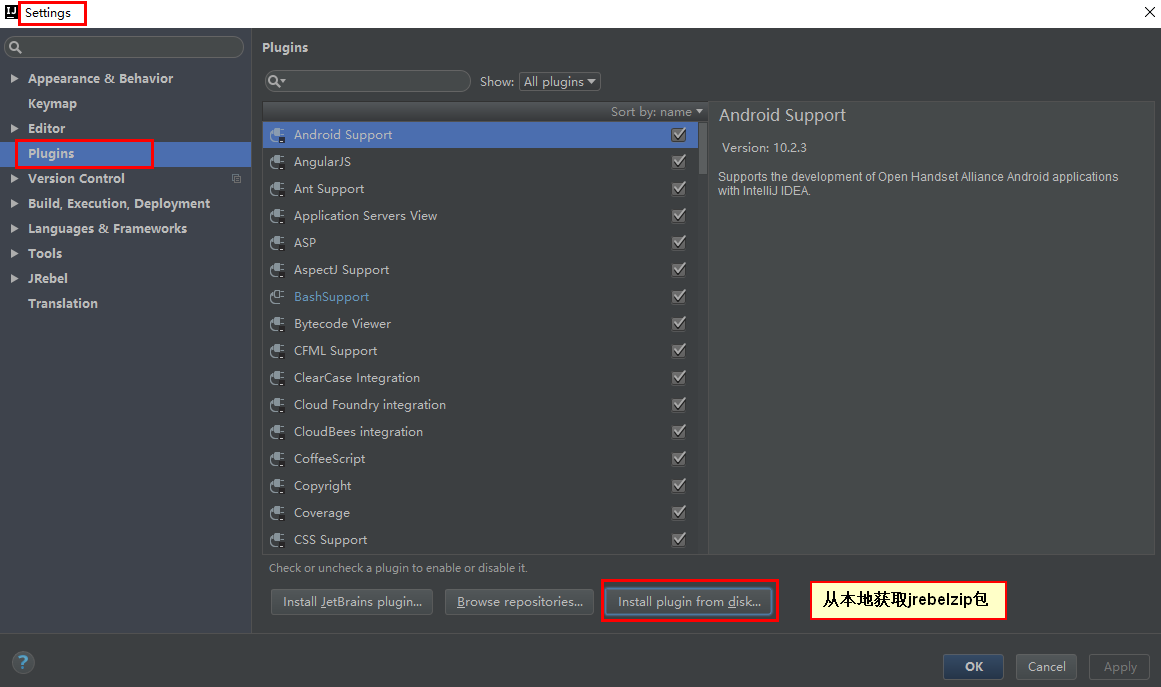The height and width of the screenshot is (687, 1161).
Task: Toggle the ASP plugin checkbox
Action: (x=678, y=243)
